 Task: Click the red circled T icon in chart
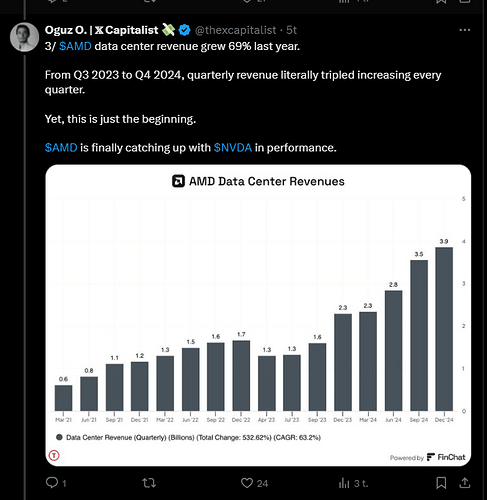(x=54, y=455)
